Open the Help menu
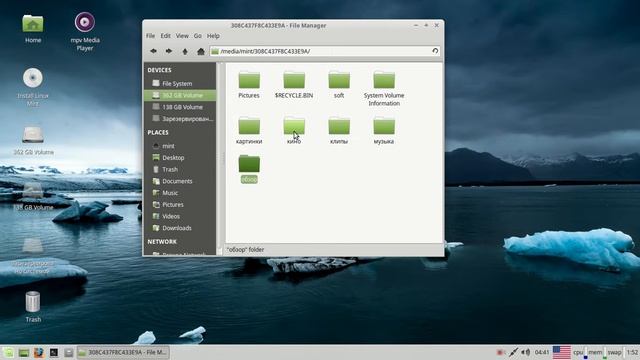 coord(213,36)
